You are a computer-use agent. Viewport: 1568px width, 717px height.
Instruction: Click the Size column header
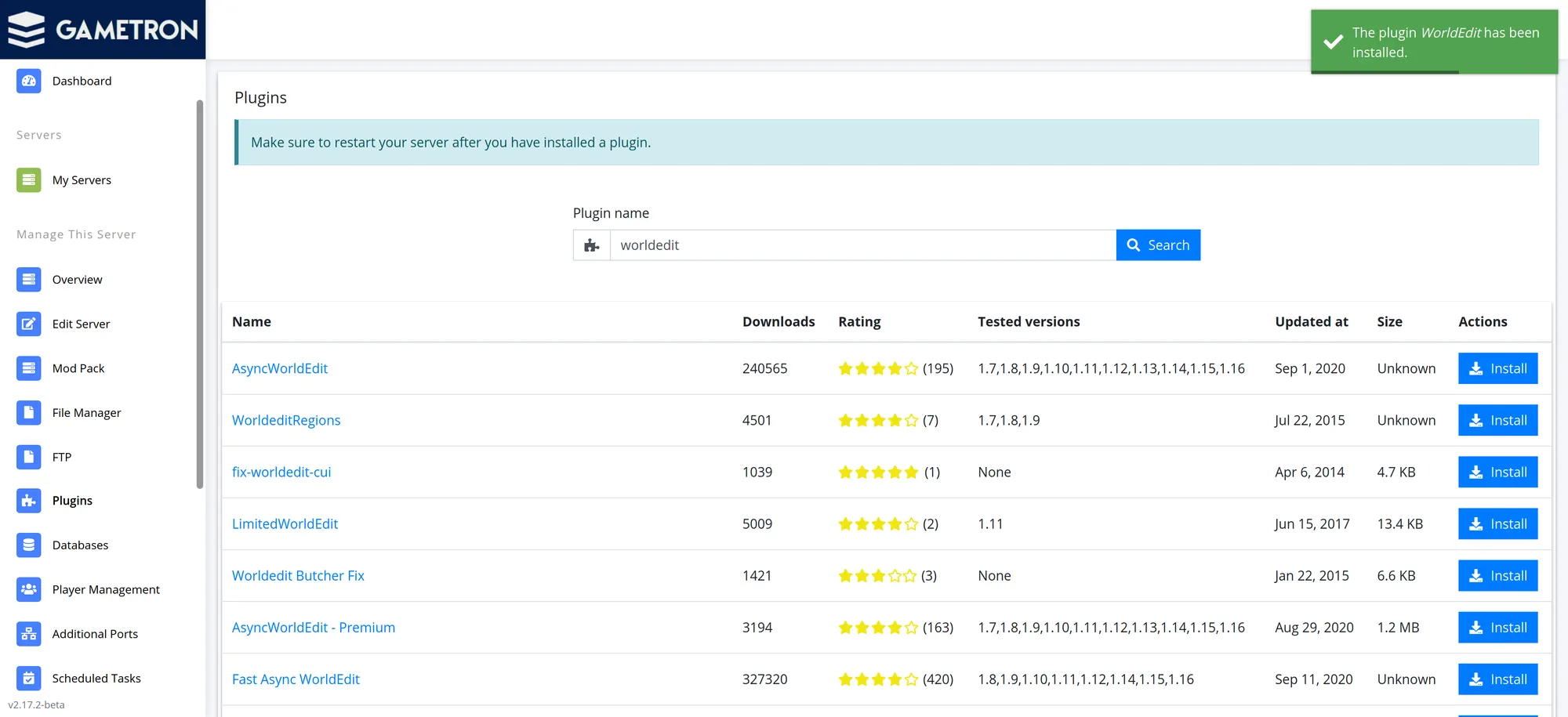point(1389,321)
